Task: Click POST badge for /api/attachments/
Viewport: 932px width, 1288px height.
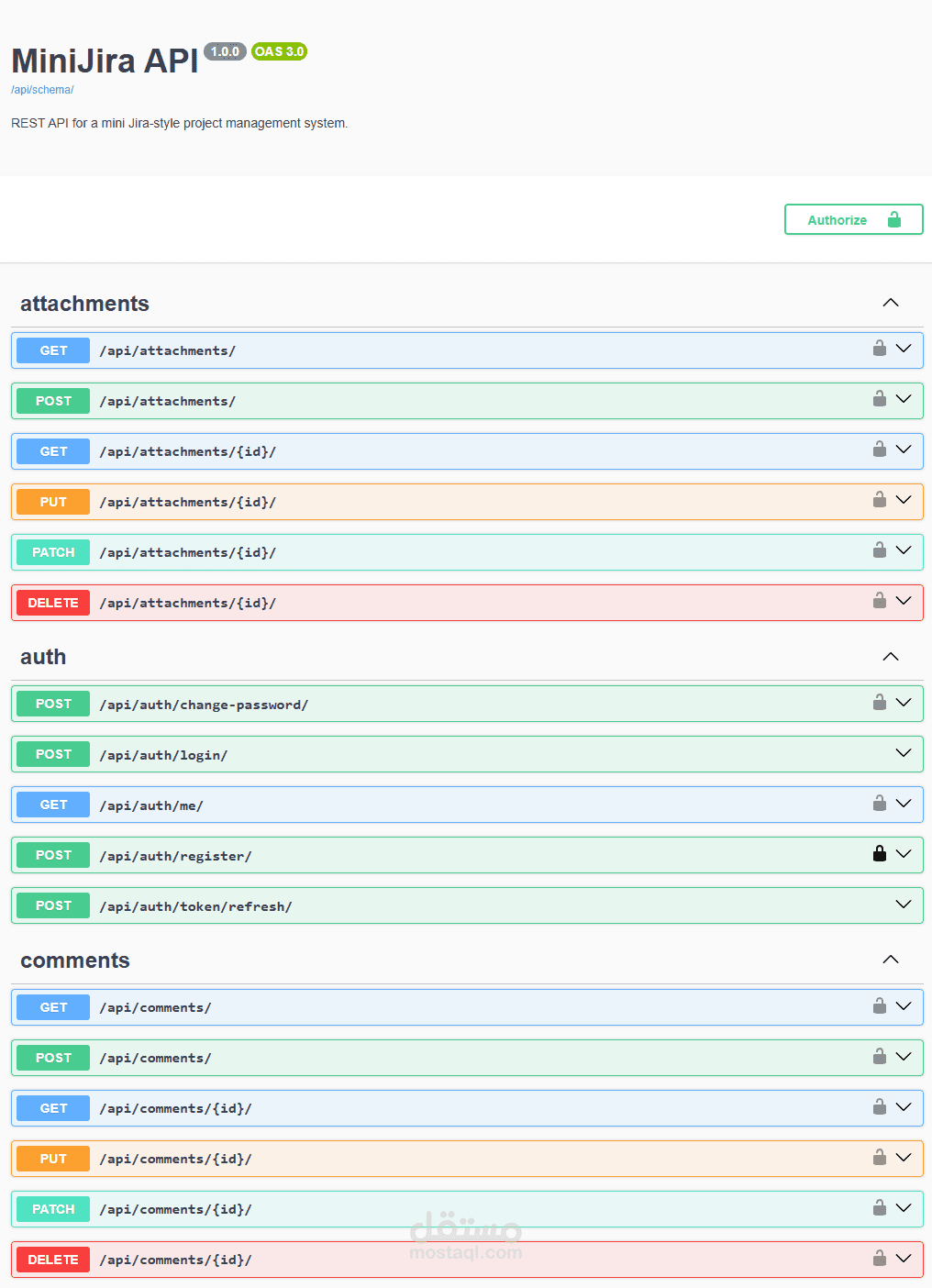Action: (53, 401)
